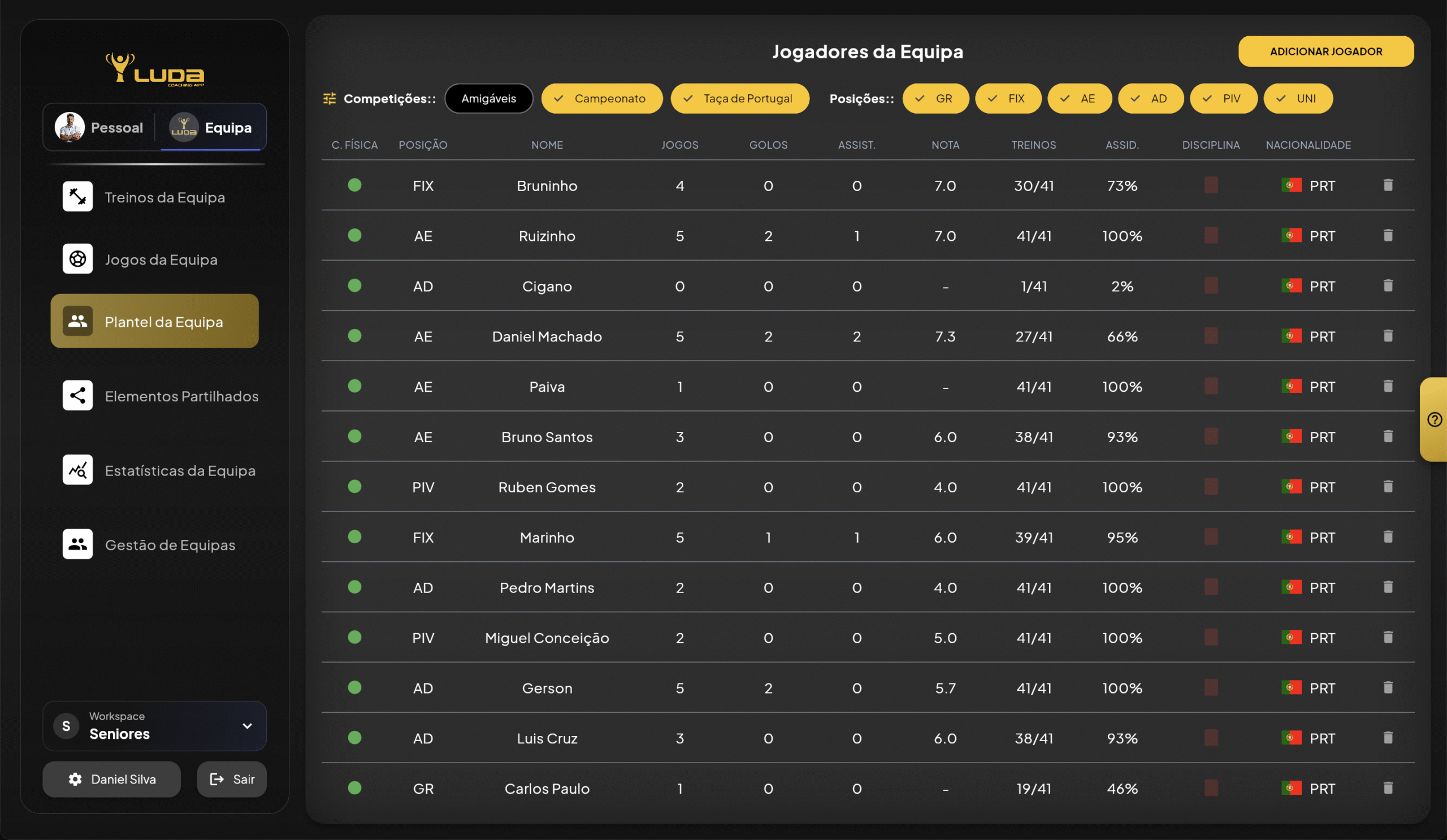Click the ADICIONAR JOGADOR button
Screen dimensions: 1447x840
1326,51
